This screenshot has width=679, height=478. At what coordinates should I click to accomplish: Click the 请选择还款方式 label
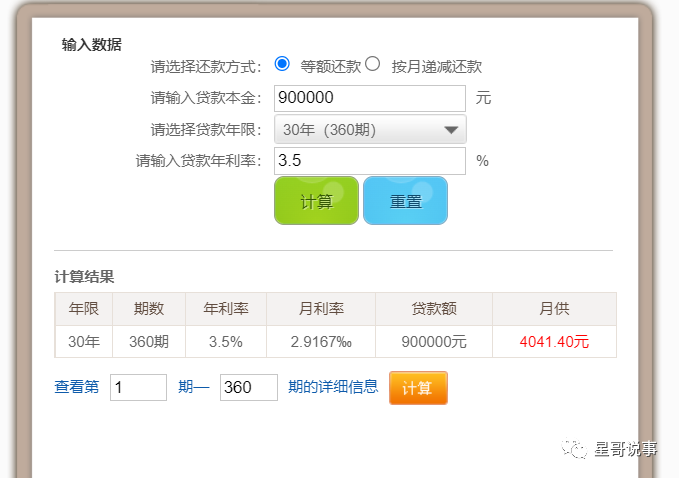click(x=206, y=67)
